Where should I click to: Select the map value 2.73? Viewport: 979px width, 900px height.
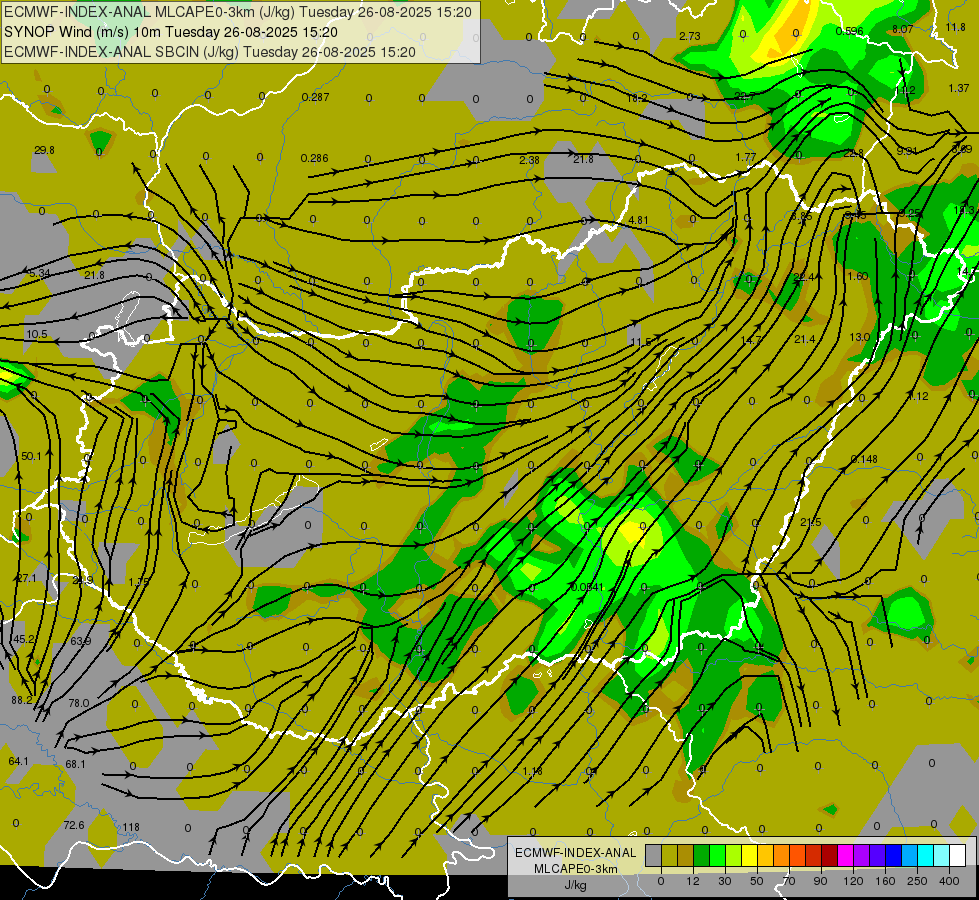tap(690, 37)
